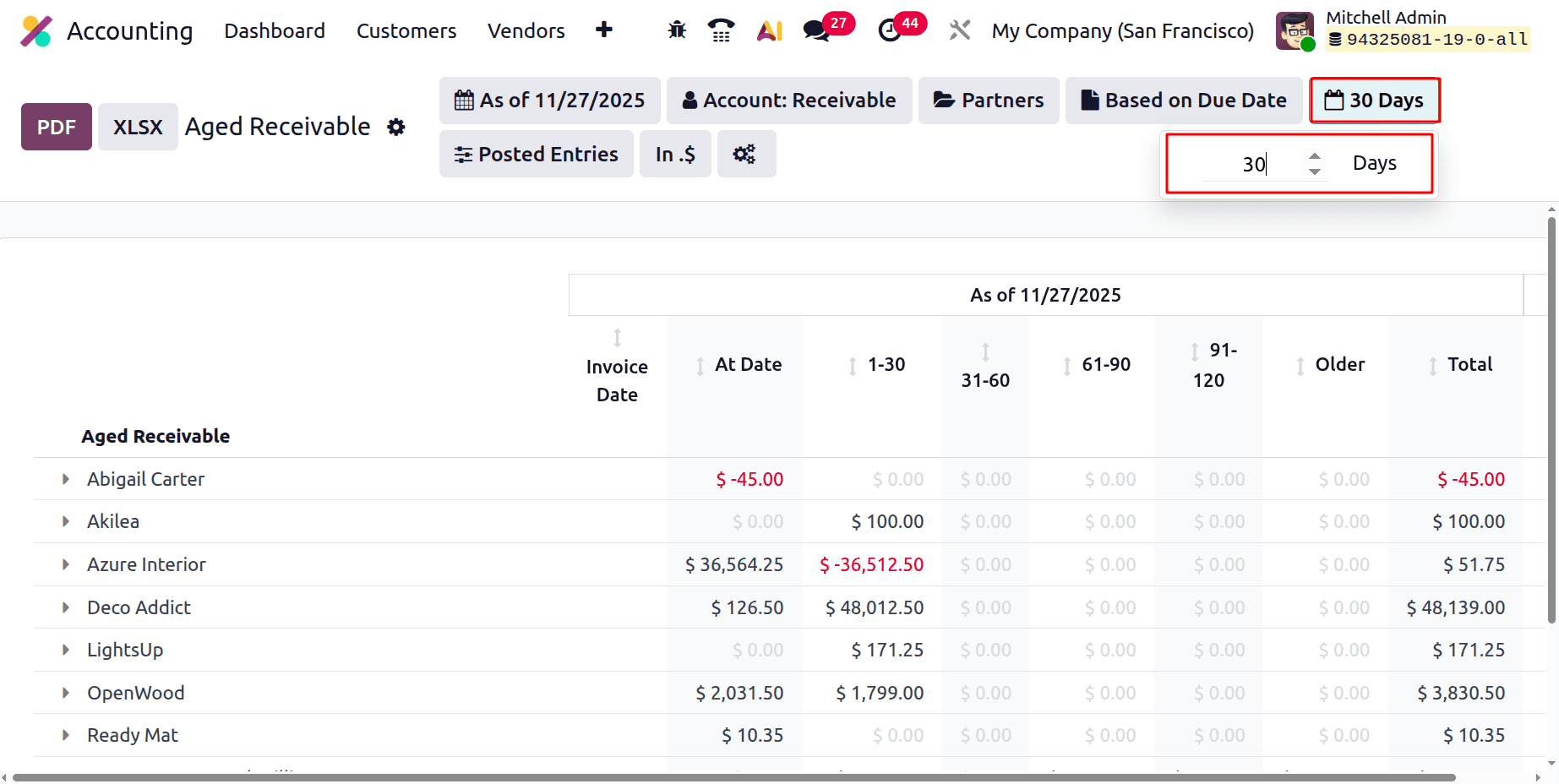This screenshot has width=1559, height=784.
Task: Open the Posted Entries options dropdown
Action: pyautogui.click(x=537, y=154)
